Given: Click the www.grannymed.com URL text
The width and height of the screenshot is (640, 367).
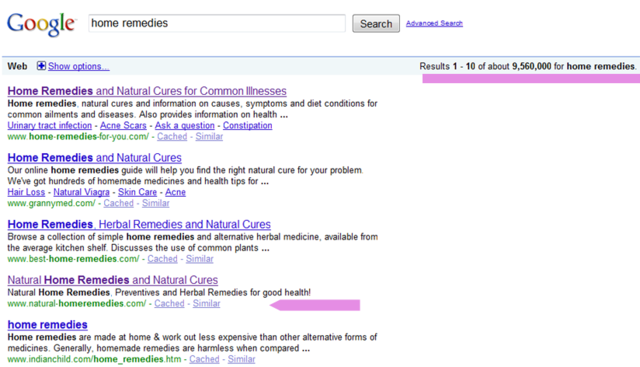Looking at the screenshot, I should click(x=51, y=203).
